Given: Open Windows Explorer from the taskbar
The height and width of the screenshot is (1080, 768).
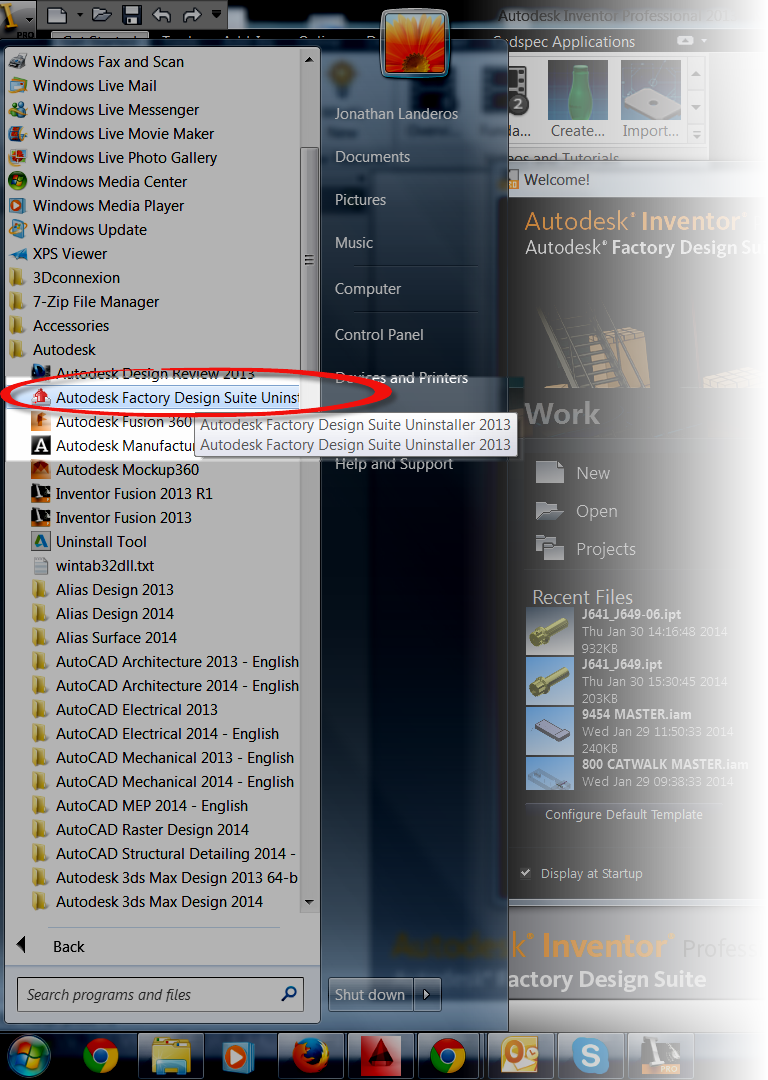Looking at the screenshot, I should click(x=171, y=1056).
